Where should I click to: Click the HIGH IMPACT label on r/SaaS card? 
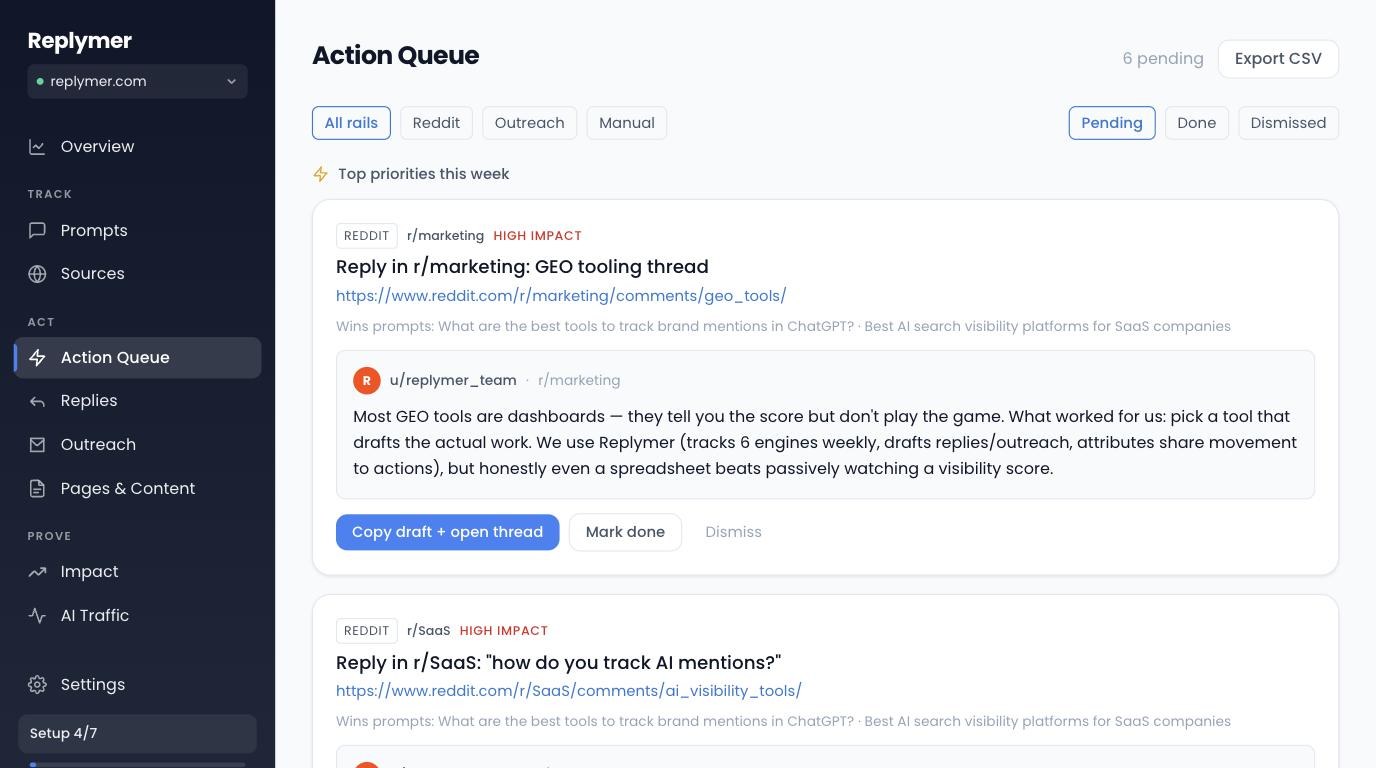(503, 631)
